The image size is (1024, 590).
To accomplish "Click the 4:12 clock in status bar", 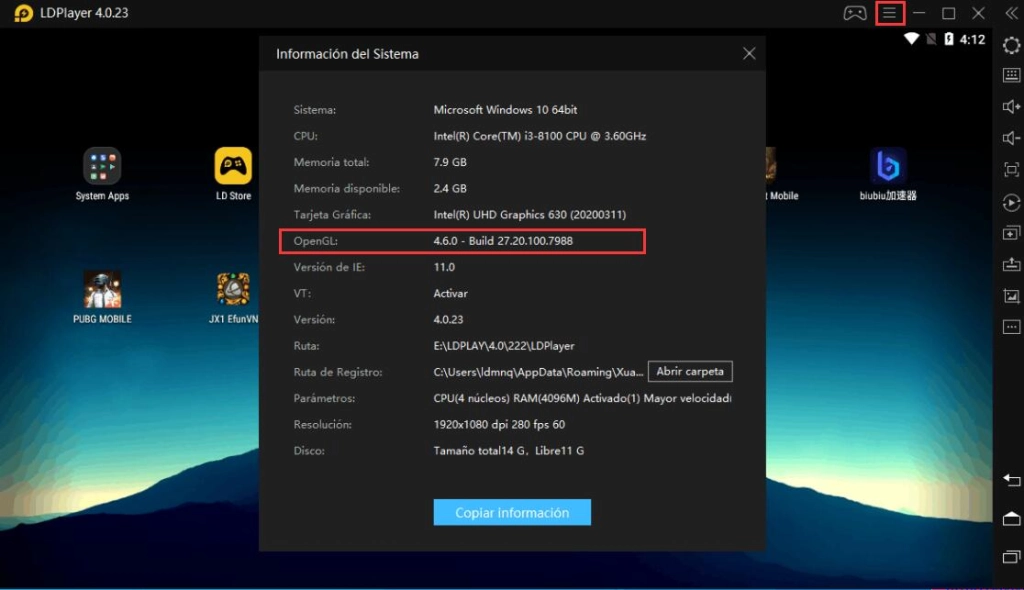I will click(972, 39).
